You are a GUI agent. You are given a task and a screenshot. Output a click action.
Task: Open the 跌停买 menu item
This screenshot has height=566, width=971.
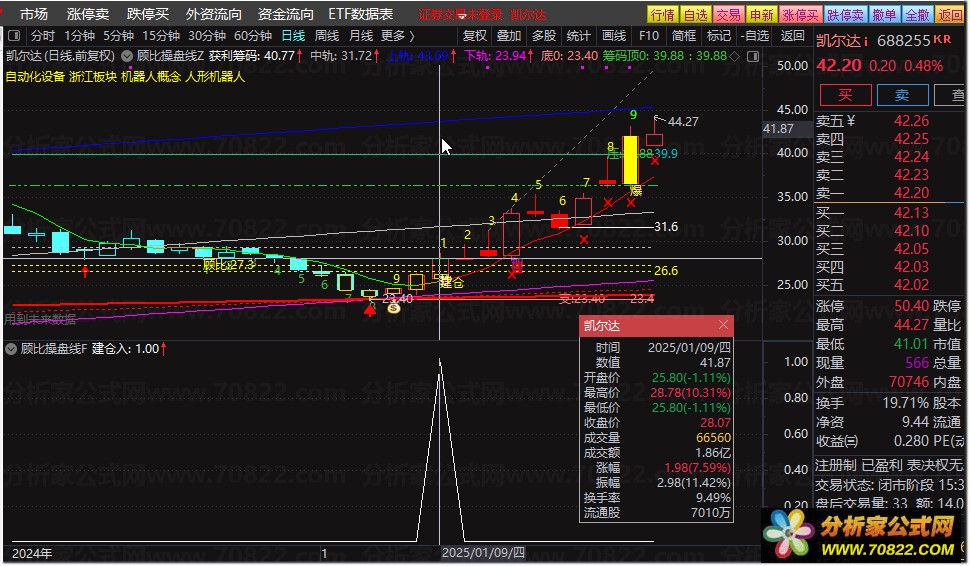point(148,14)
